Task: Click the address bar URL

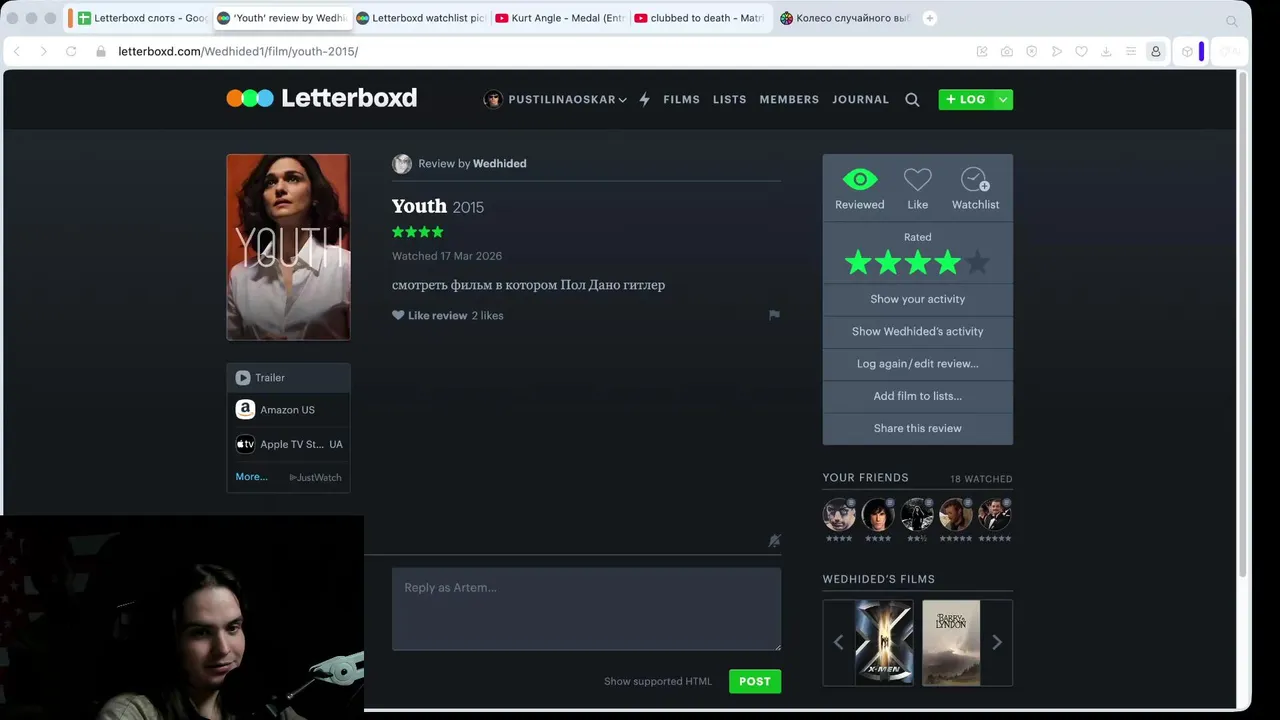Action: pos(238,51)
